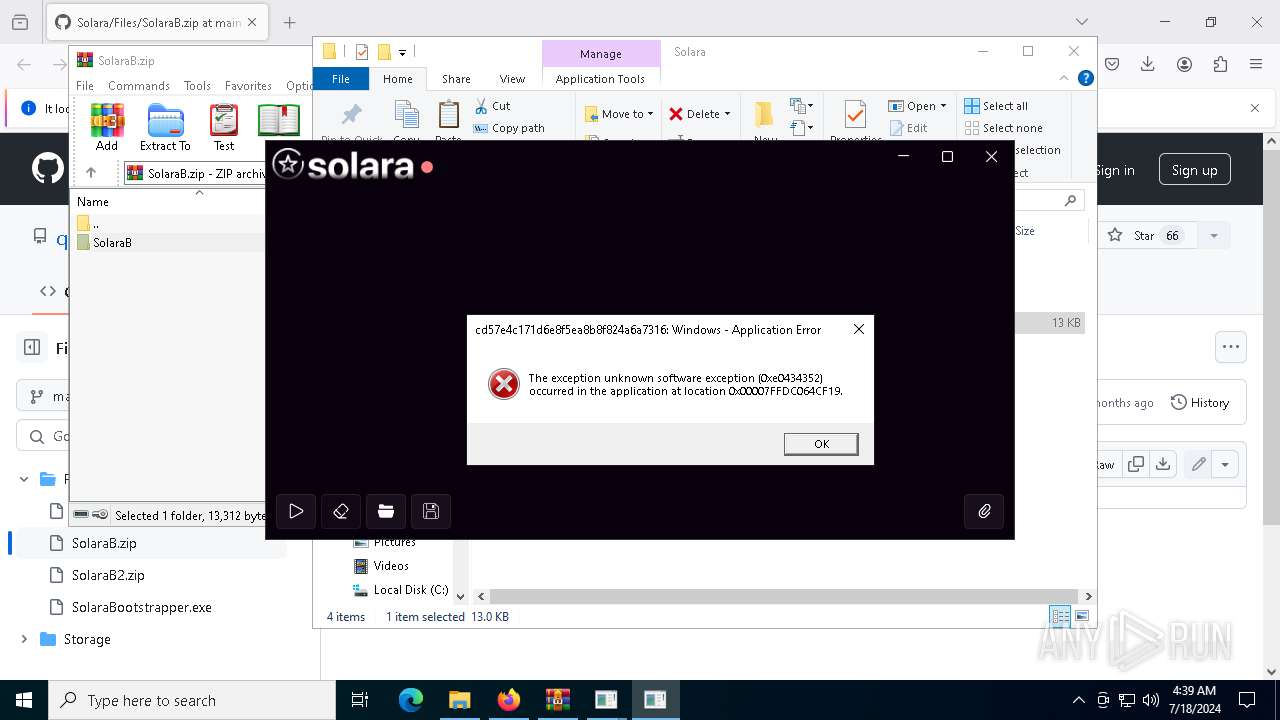1280x720 pixels.
Task: Open Firefox hamburger application menu
Action: click(x=1256, y=64)
